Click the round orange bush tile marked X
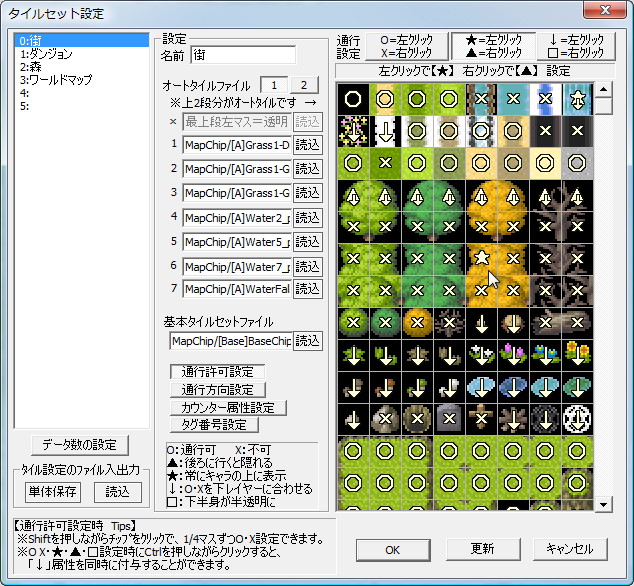This screenshot has width=634, height=586. 417,323
